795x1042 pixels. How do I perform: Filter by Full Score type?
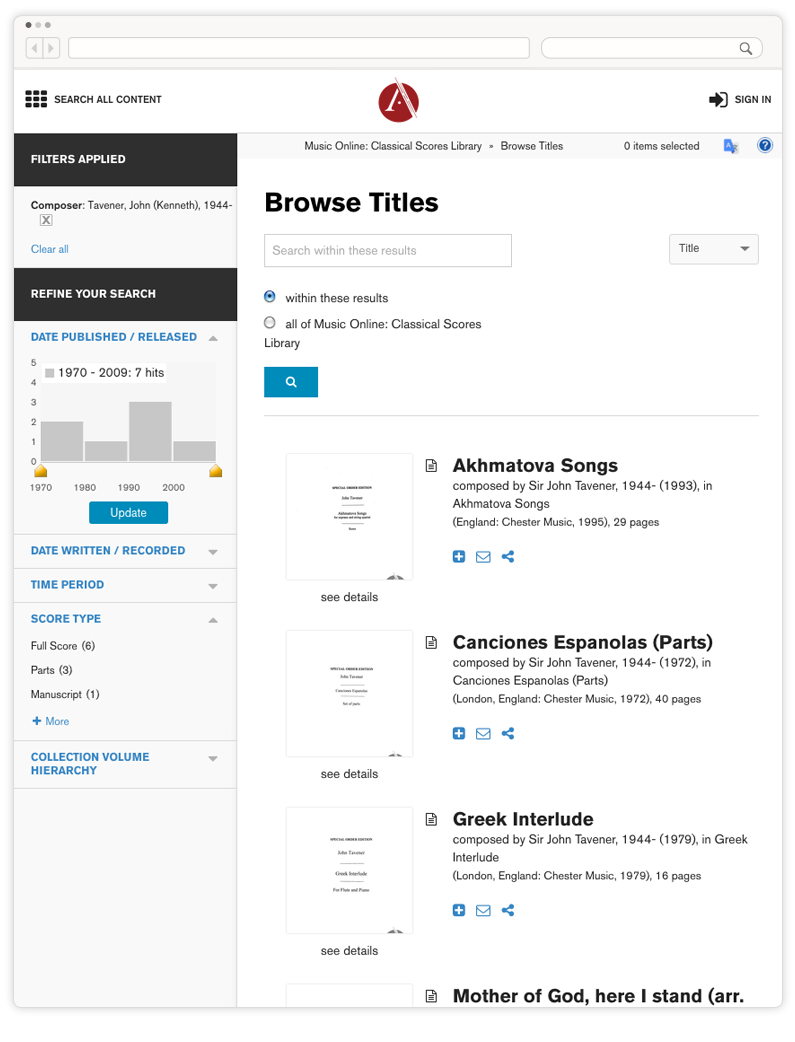(x=54, y=646)
